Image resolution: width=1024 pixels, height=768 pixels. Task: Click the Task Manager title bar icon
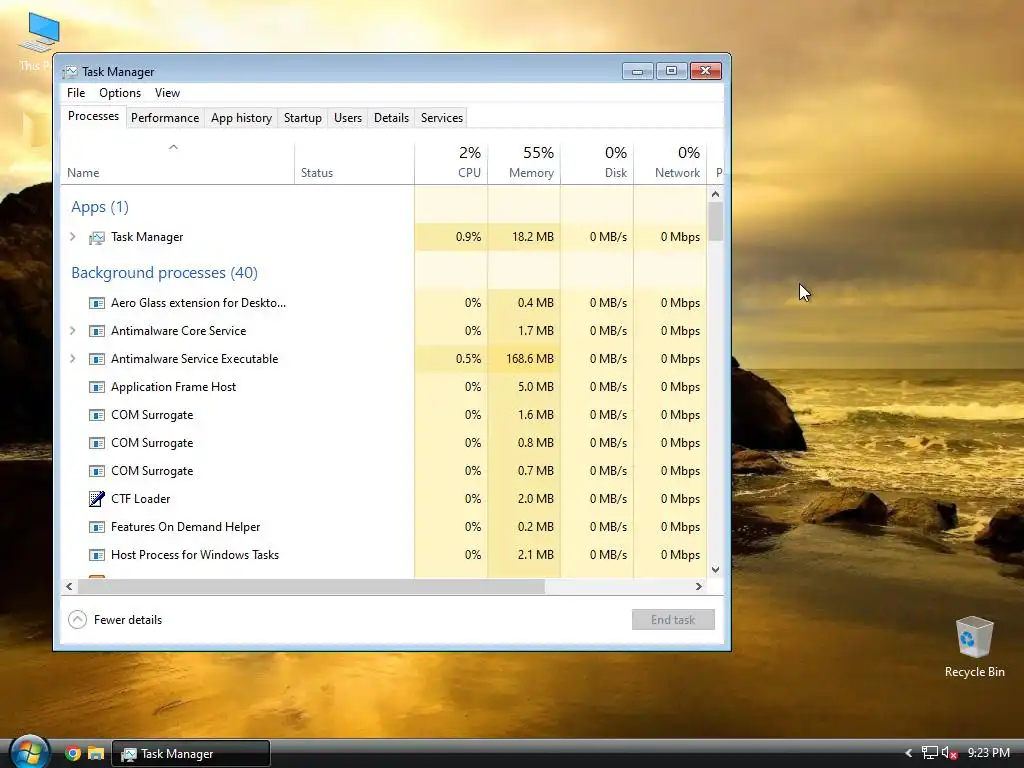click(x=70, y=72)
